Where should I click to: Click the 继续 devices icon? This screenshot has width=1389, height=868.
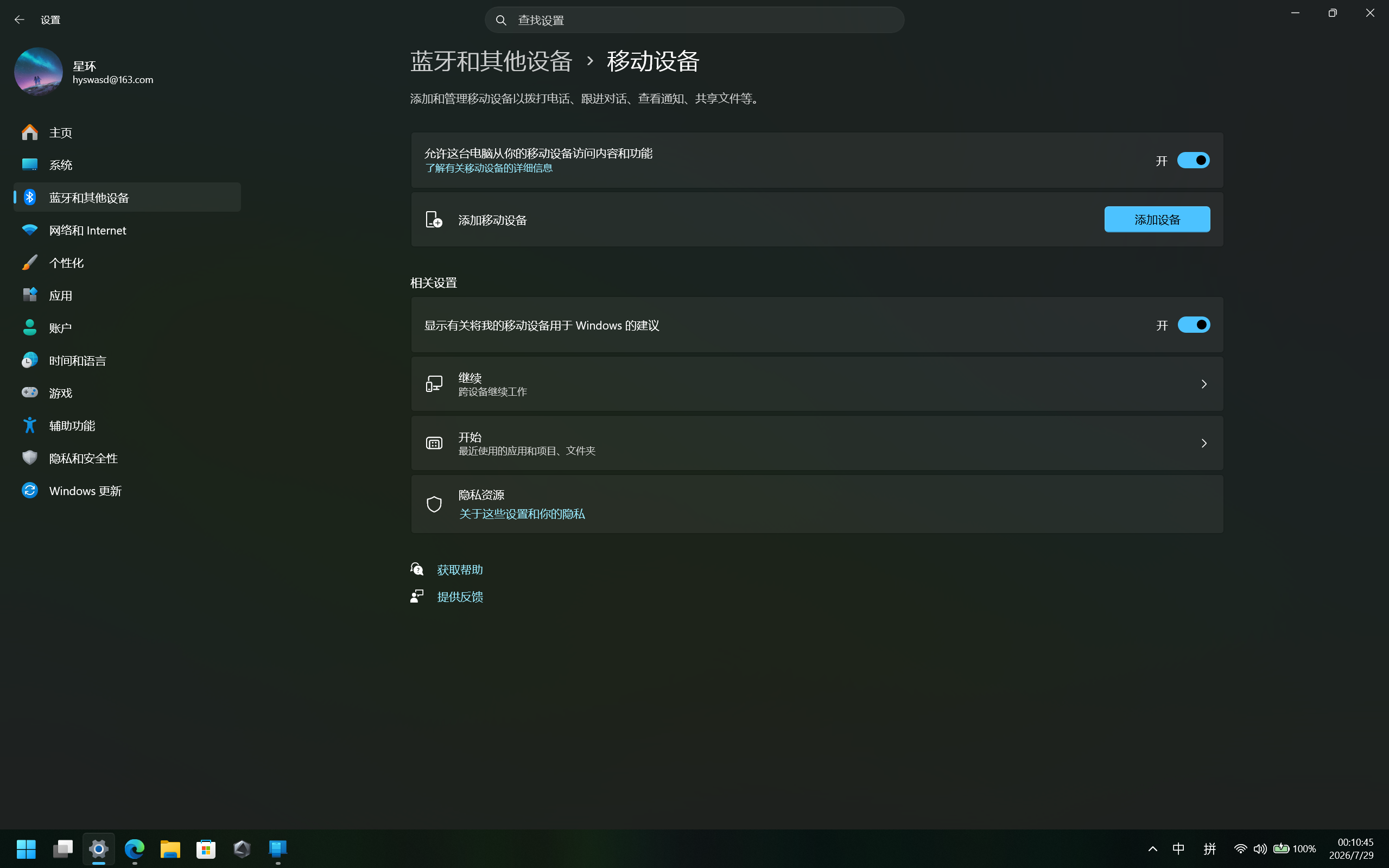[x=434, y=383]
